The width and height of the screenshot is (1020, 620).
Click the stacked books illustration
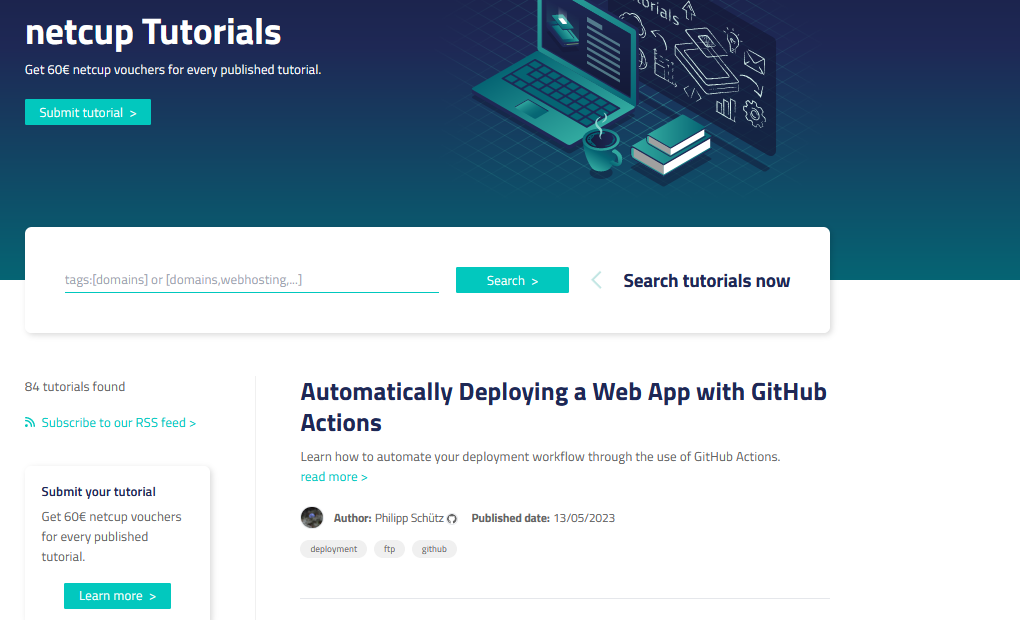671,143
